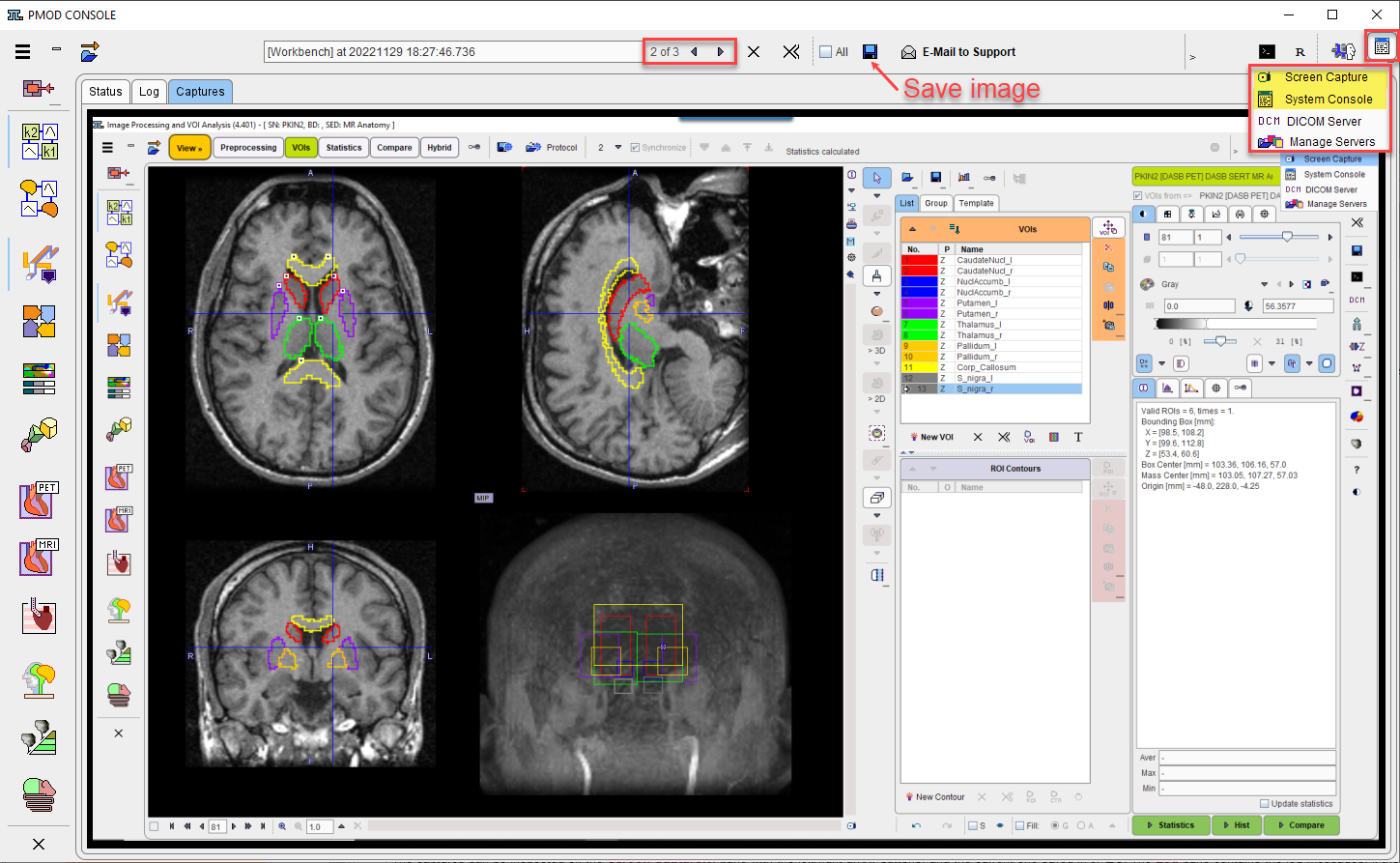Open the Group tab in VOI panel
The height and width of the screenshot is (863, 1400).
(935, 203)
